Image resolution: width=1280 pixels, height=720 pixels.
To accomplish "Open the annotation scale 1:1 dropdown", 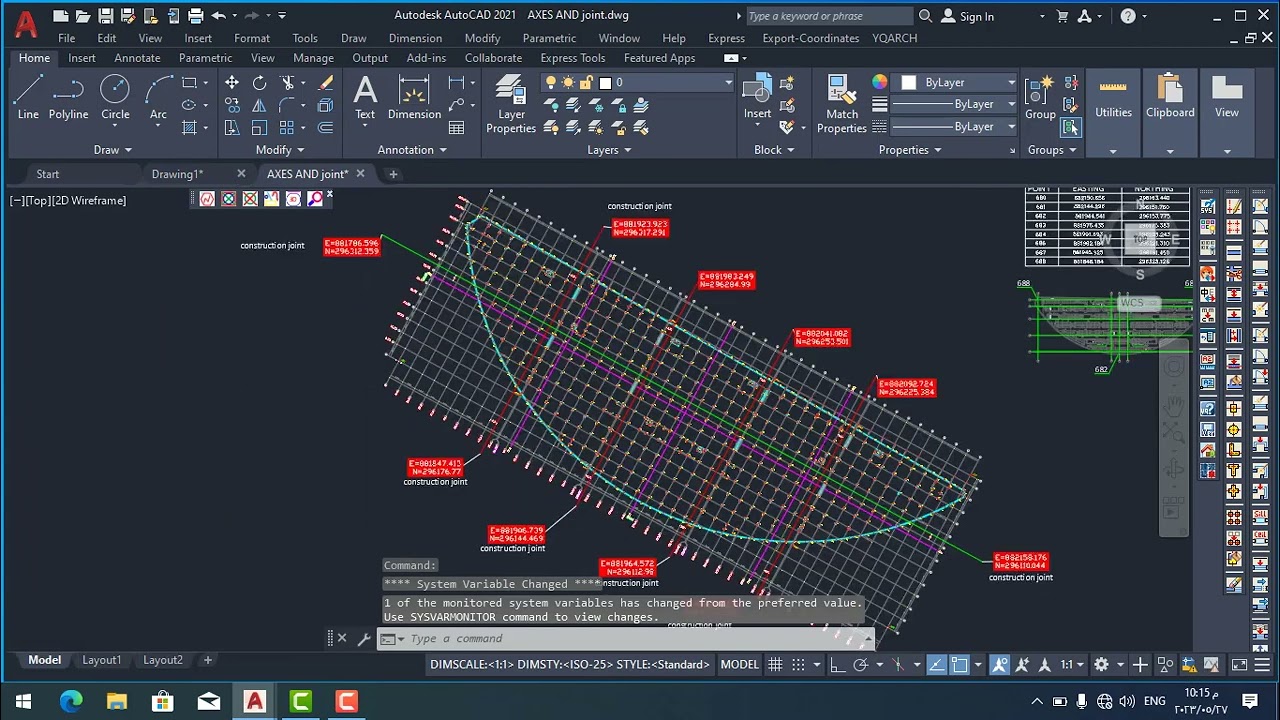I will [x=1073, y=665].
